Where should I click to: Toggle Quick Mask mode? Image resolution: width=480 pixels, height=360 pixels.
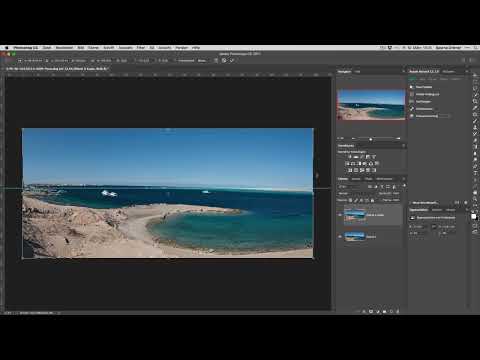click(x=475, y=226)
